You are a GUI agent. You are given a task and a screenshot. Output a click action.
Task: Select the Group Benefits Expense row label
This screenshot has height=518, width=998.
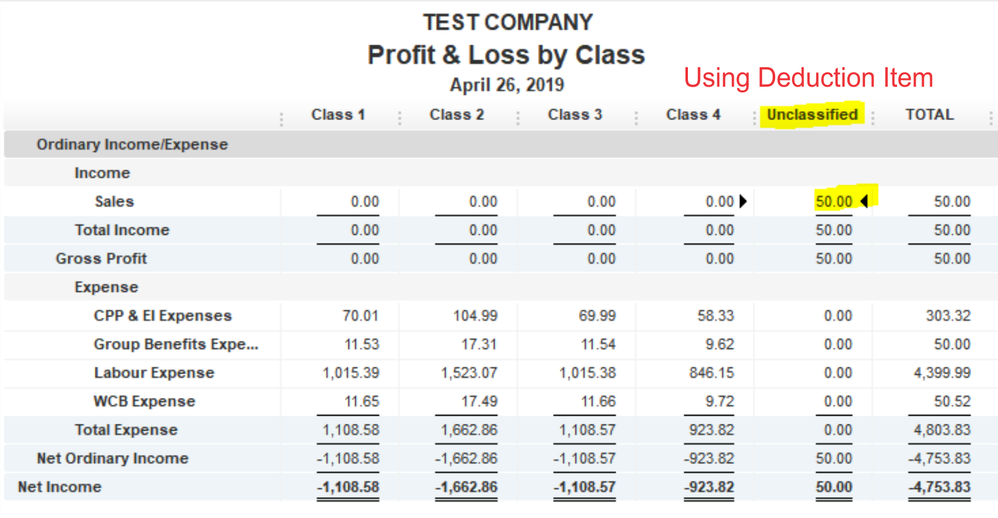pyautogui.click(x=176, y=344)
